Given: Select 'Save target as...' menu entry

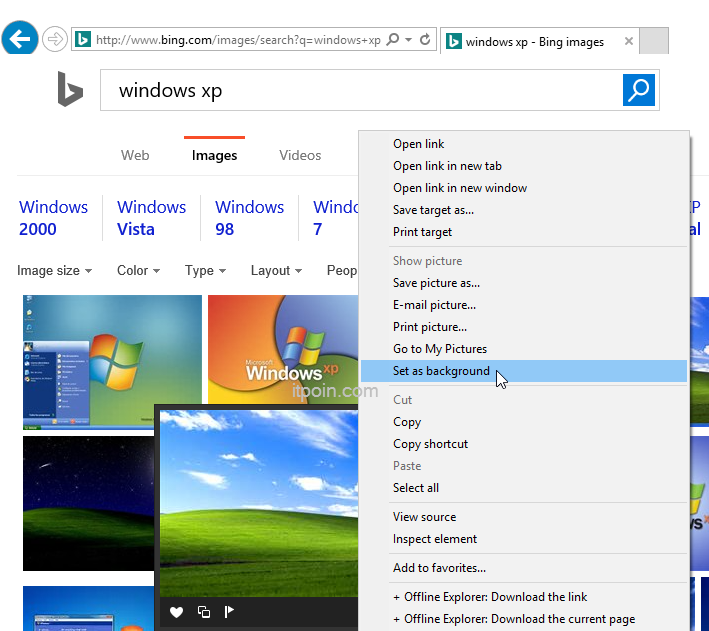Looking at the screenshot, I should point(524,210).
